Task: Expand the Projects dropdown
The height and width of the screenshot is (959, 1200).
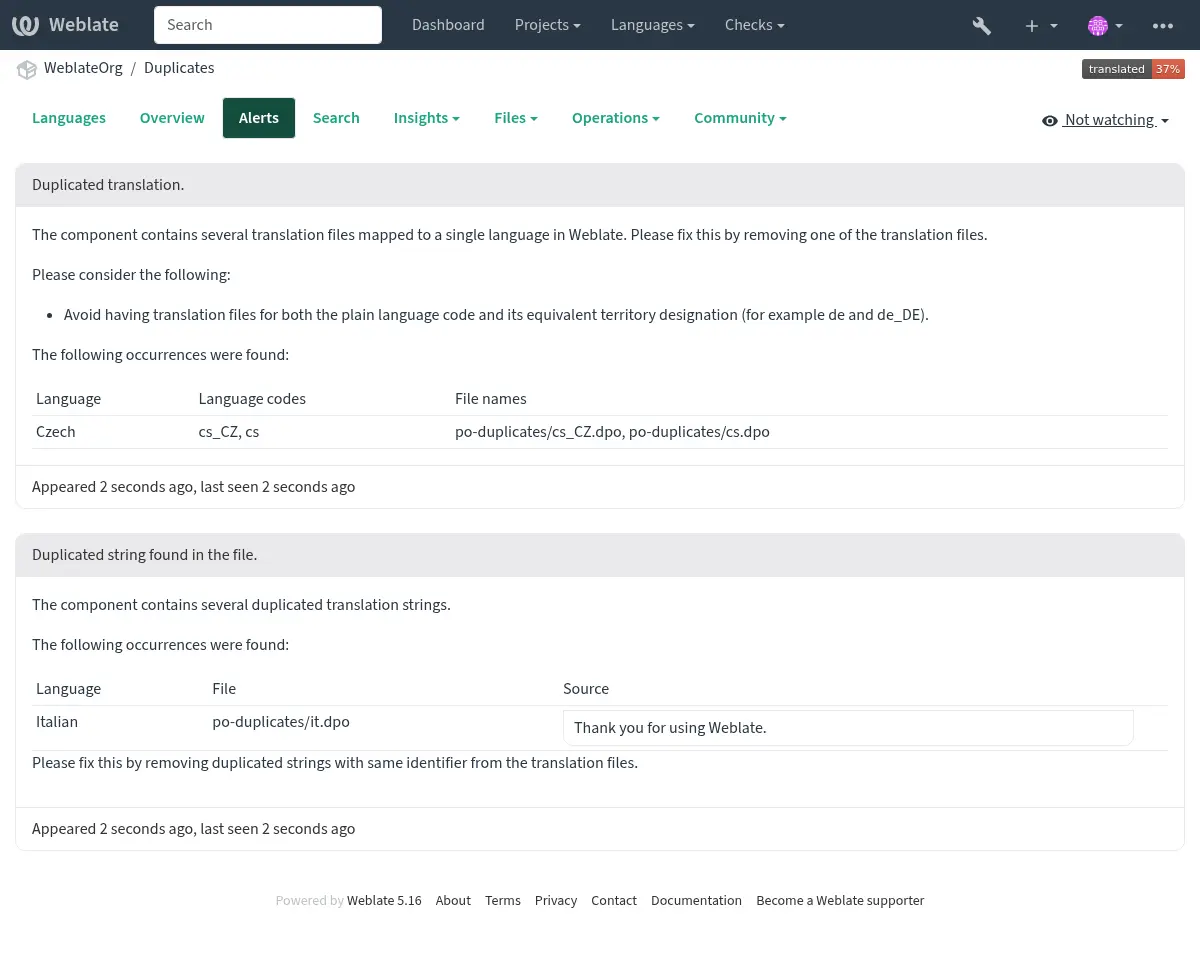Action: point(547,25)
